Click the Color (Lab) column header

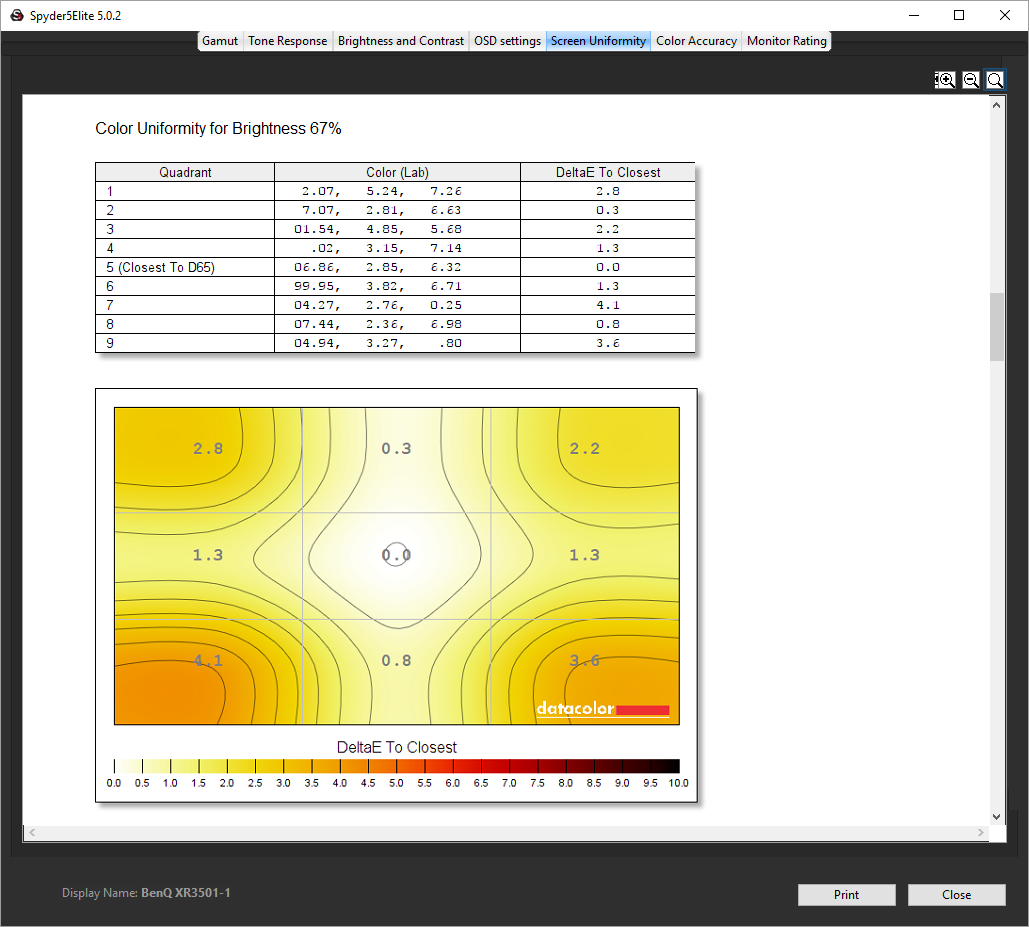click(397, 172)
